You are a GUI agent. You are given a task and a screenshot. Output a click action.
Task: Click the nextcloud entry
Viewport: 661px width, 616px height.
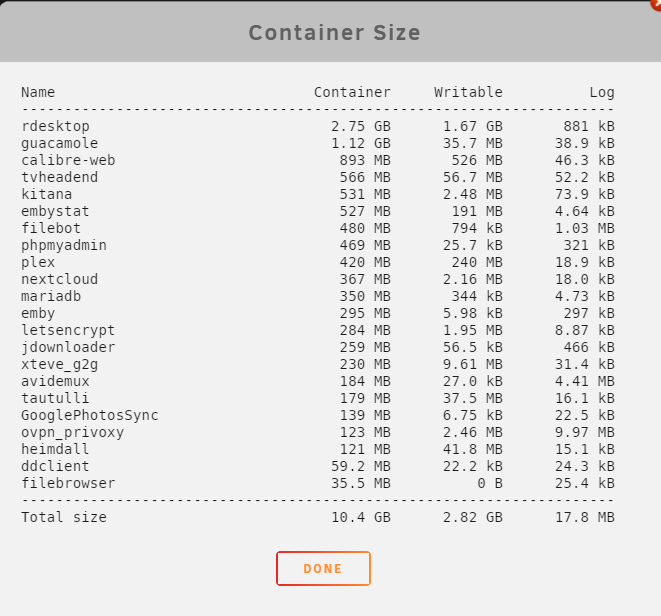59,279
